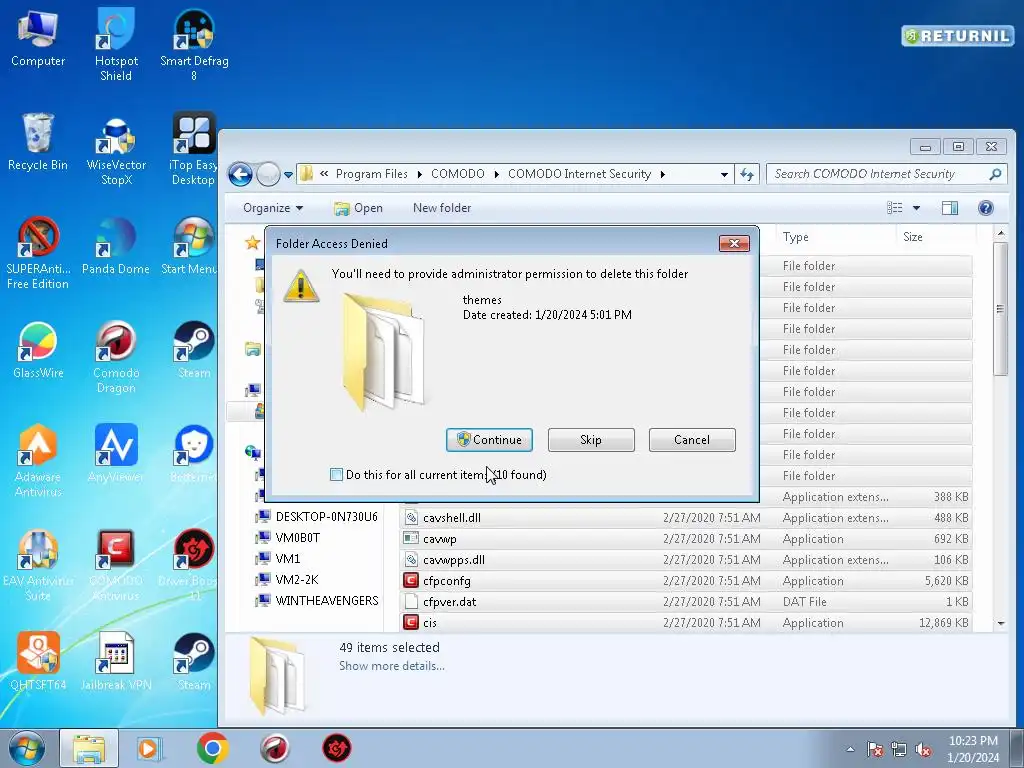Close the Folder Access Denied dialog

[x=734, y=244]
